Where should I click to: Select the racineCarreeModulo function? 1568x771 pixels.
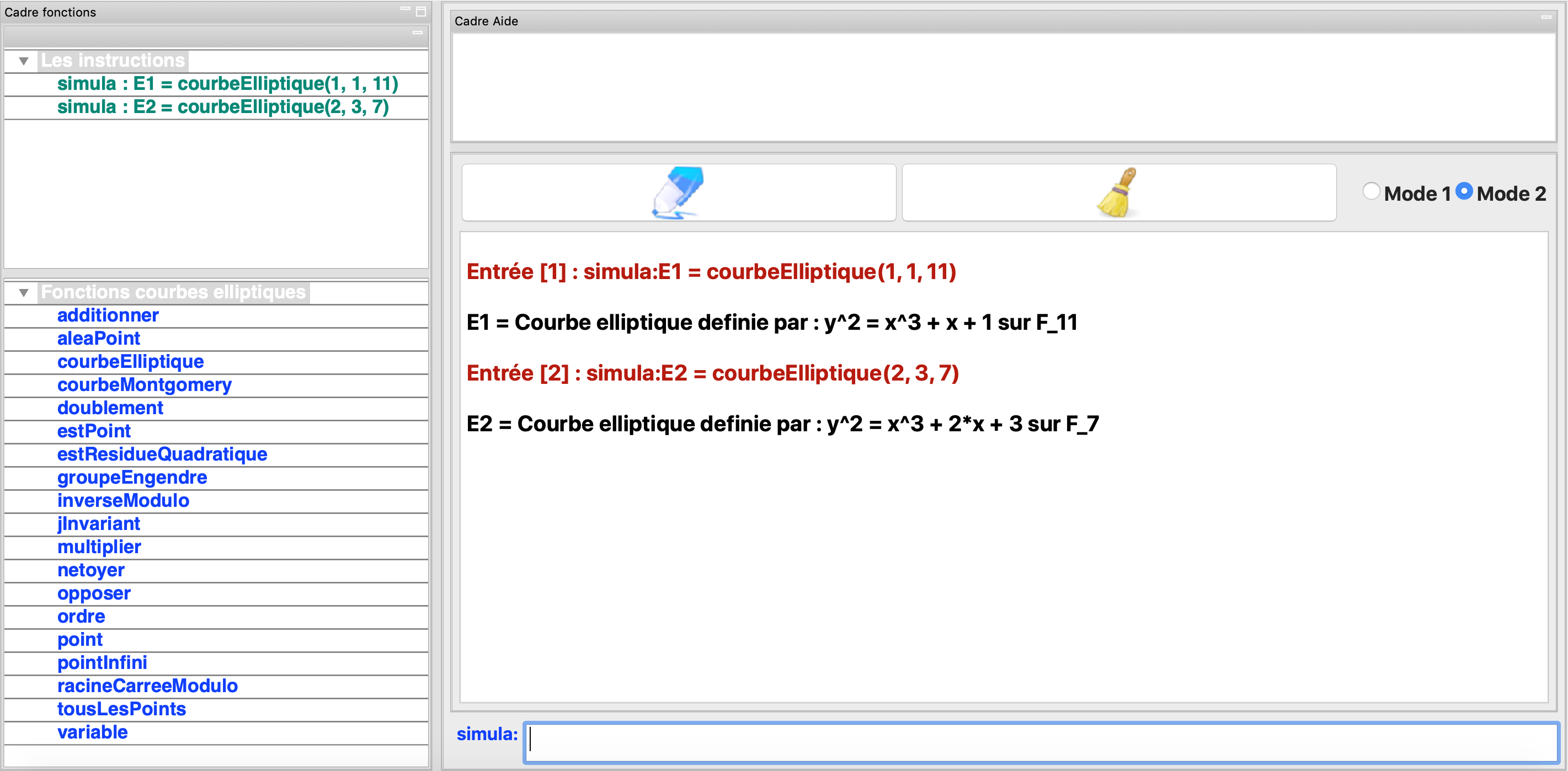tap(147, 686)
